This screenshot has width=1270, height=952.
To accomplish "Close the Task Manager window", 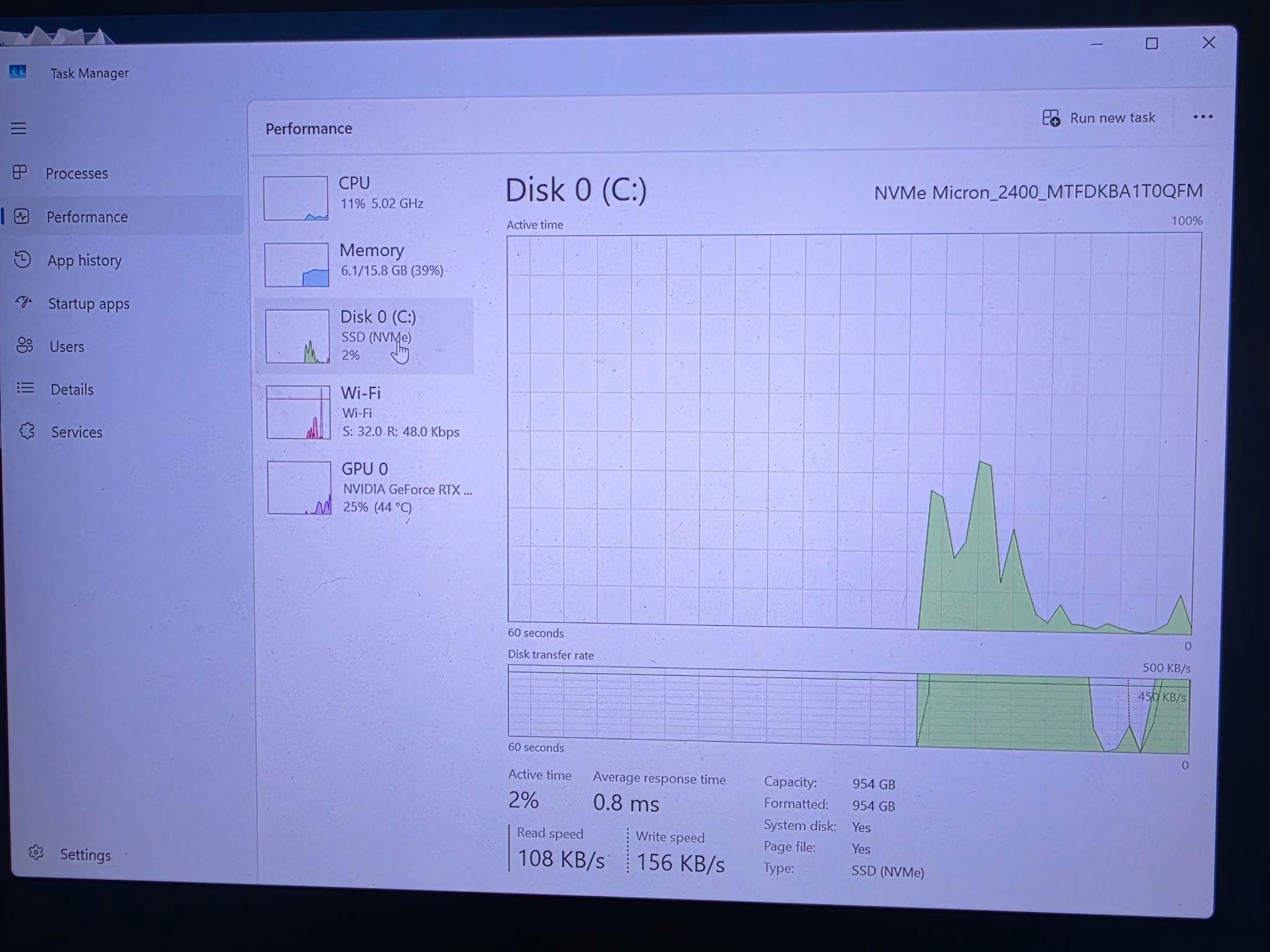I will (1209, 43).
